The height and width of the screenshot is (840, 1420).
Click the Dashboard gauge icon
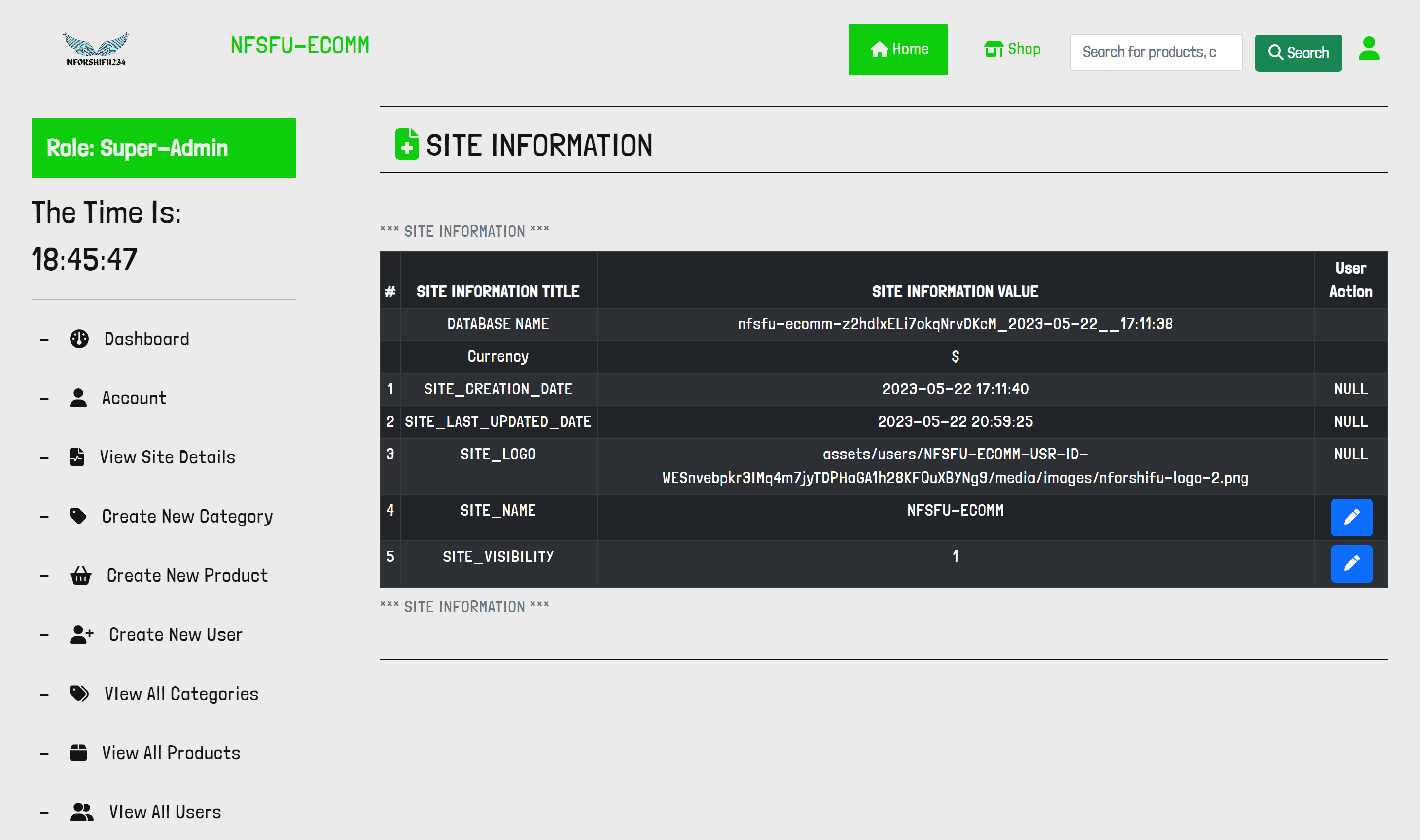79,339
